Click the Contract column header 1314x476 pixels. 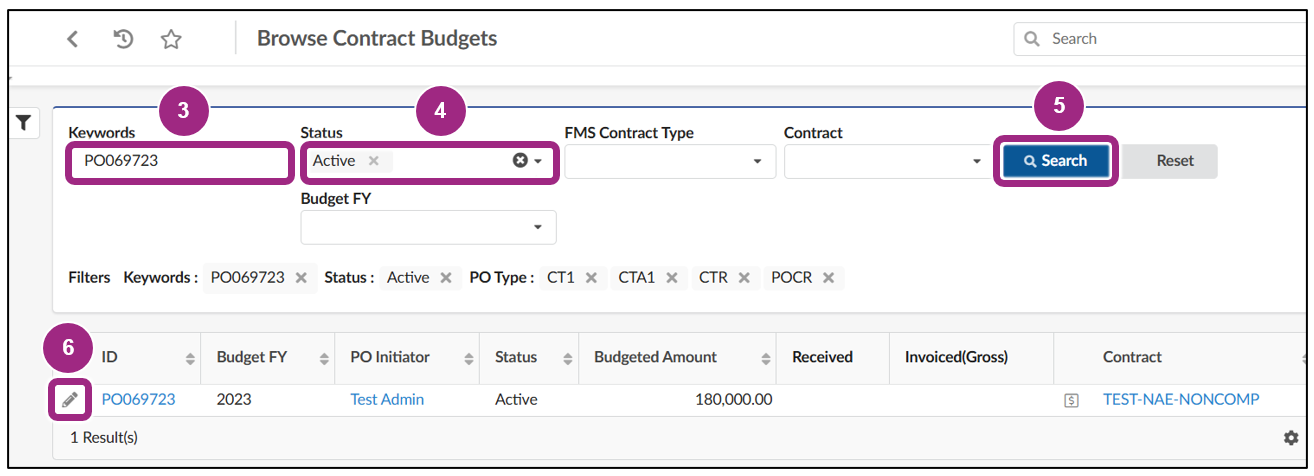(1132, 357)
